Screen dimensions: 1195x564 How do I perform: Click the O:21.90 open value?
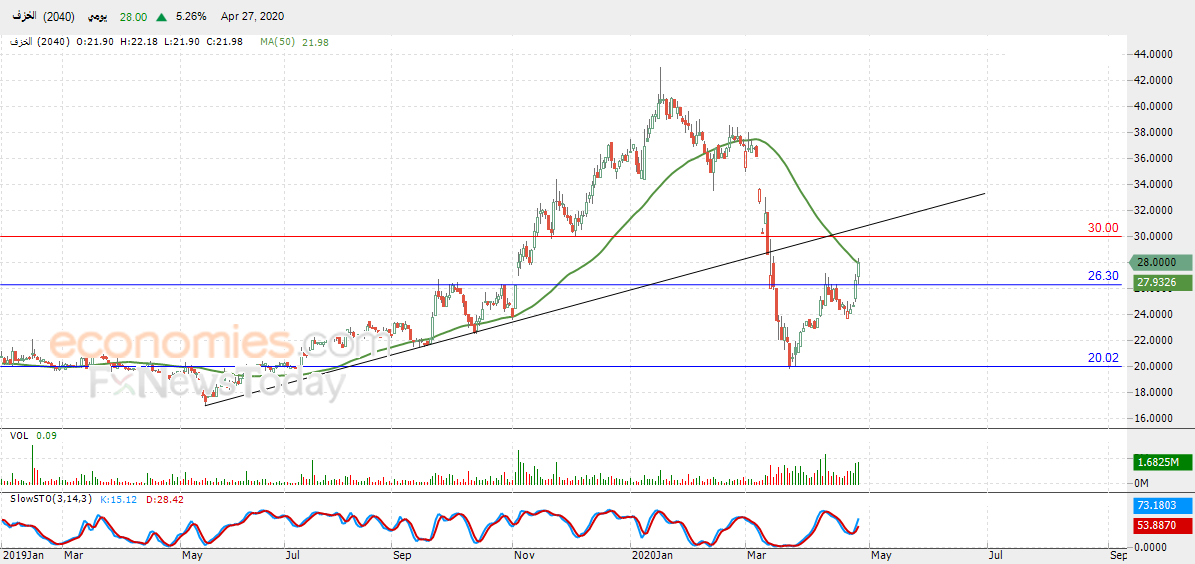tap(97, 42)
